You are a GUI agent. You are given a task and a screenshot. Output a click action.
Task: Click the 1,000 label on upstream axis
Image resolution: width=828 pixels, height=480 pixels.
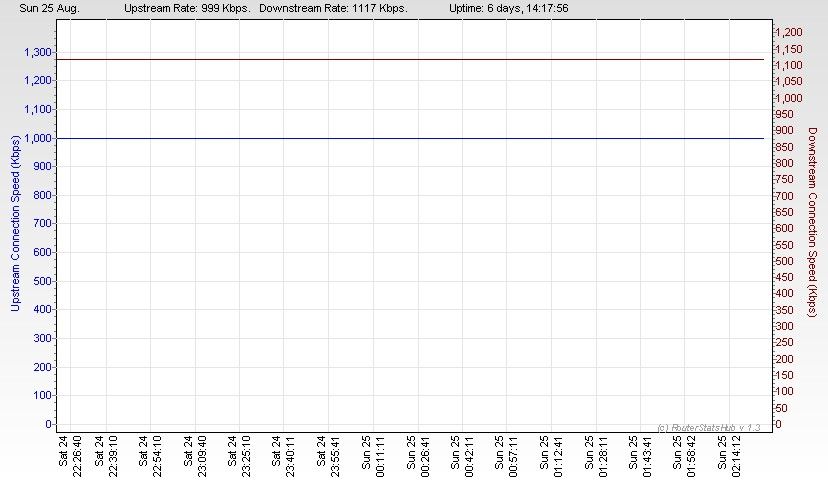(x=37, y=138)
